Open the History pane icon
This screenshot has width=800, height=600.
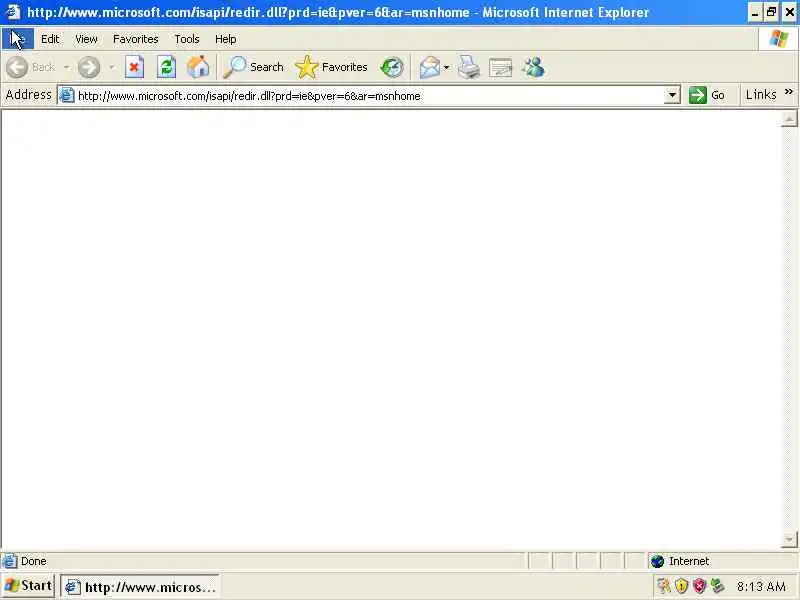(x=392, y=67)
